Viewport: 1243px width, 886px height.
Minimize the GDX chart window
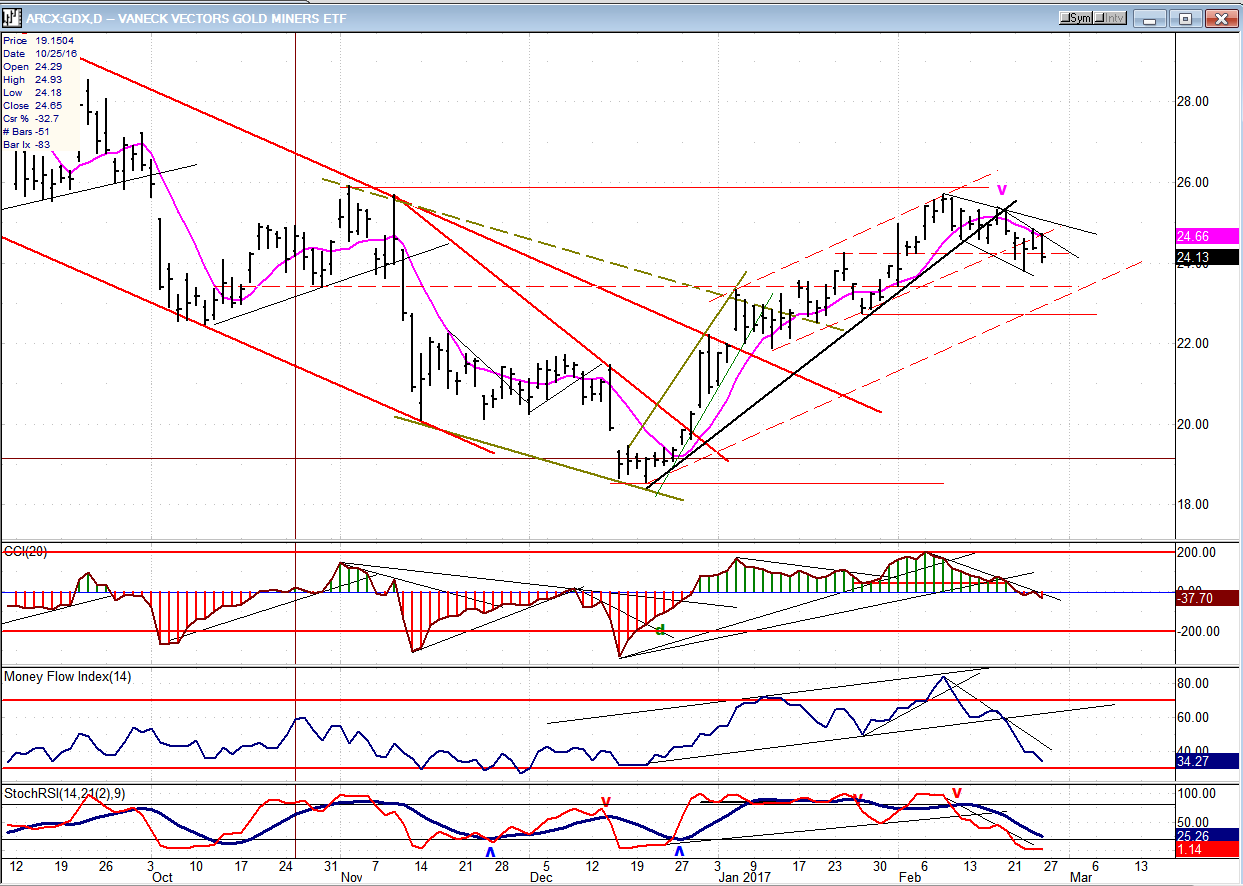click(x=1151, y=18)
